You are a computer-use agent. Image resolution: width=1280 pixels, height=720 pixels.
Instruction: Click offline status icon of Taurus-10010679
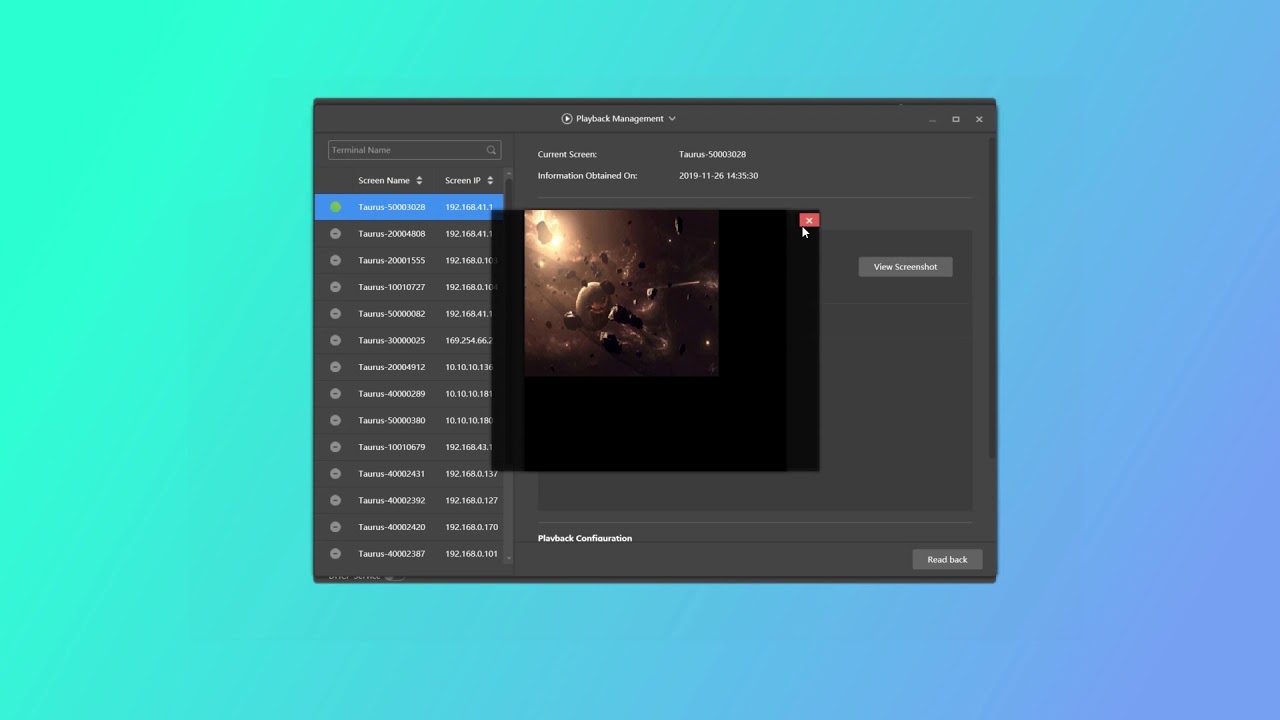(336, 447)
